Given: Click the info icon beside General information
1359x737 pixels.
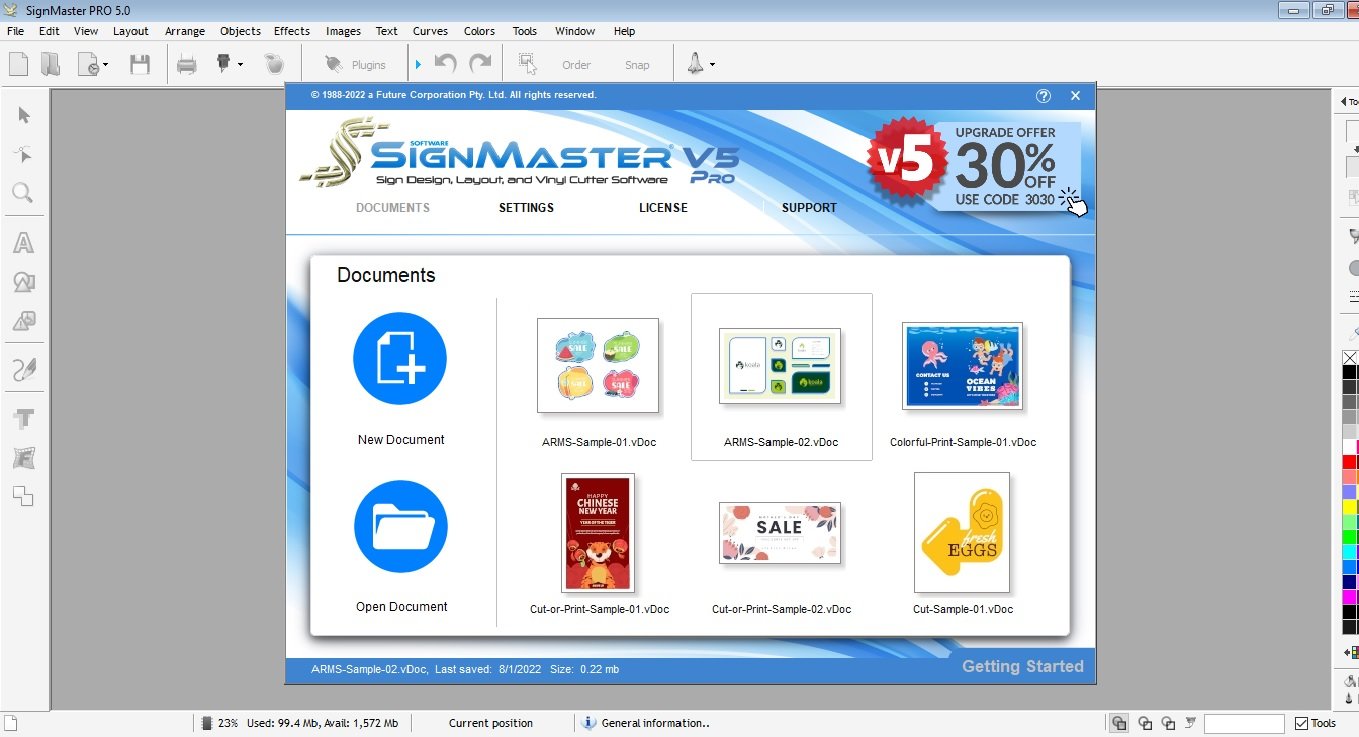Looking at the screenshot, I should click(x=589, y=723).
